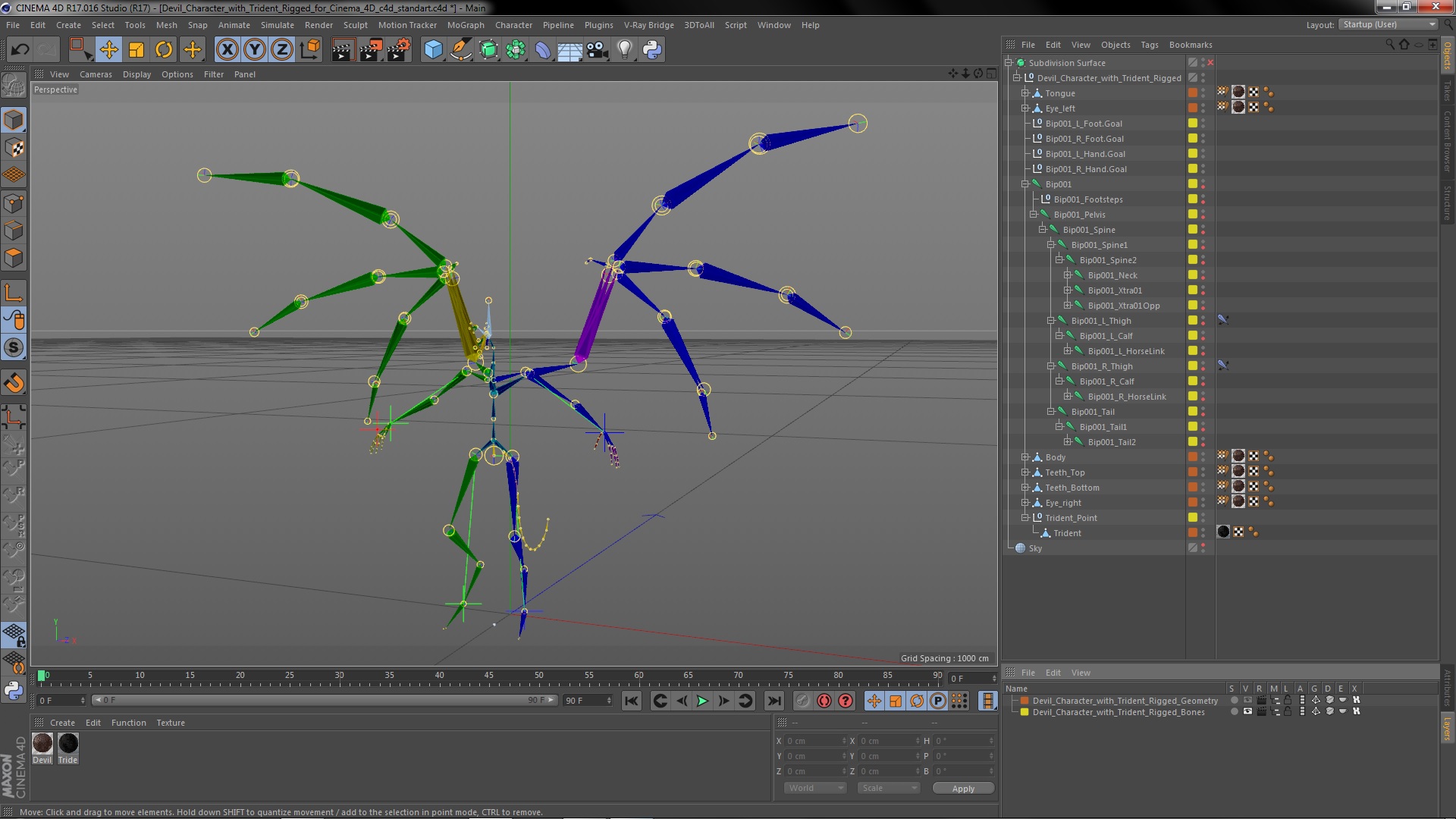Activate the Rotate tool

coord(164,50)
